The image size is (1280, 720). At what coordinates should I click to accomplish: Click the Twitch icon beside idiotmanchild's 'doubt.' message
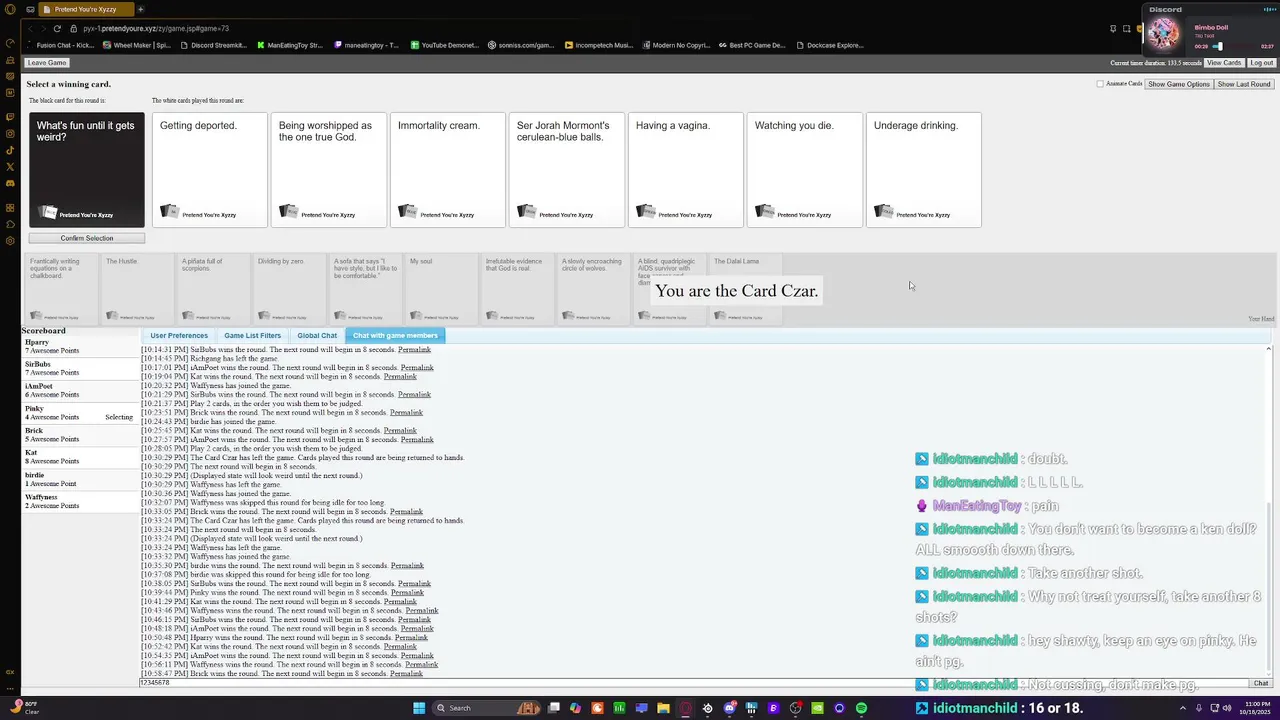[x=922, y=459]
